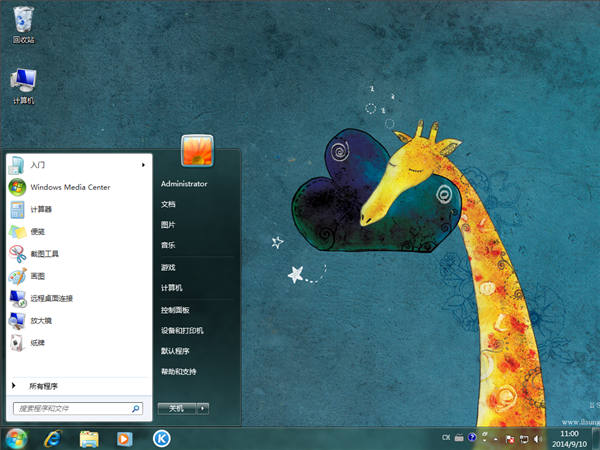Click Internet Explorer icon on taskbar
600x450 pixels.
click(x=52, y=438)
